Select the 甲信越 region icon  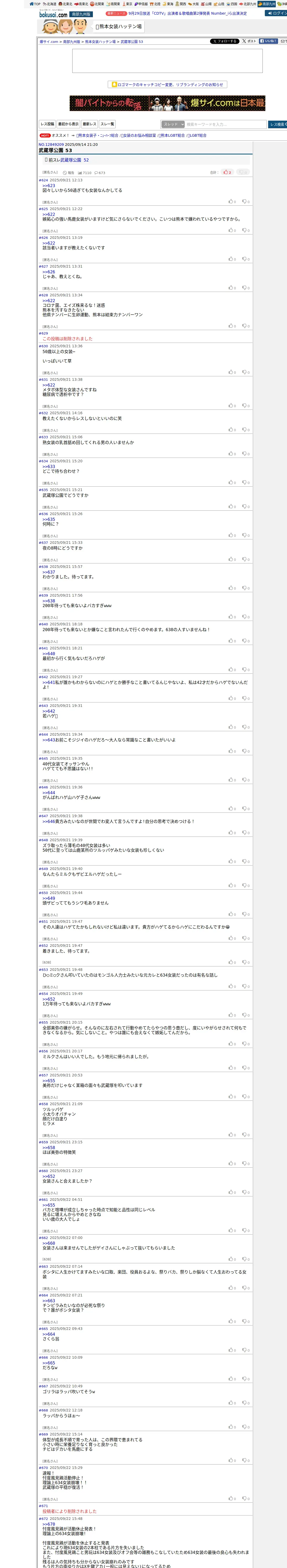[141, 4]
